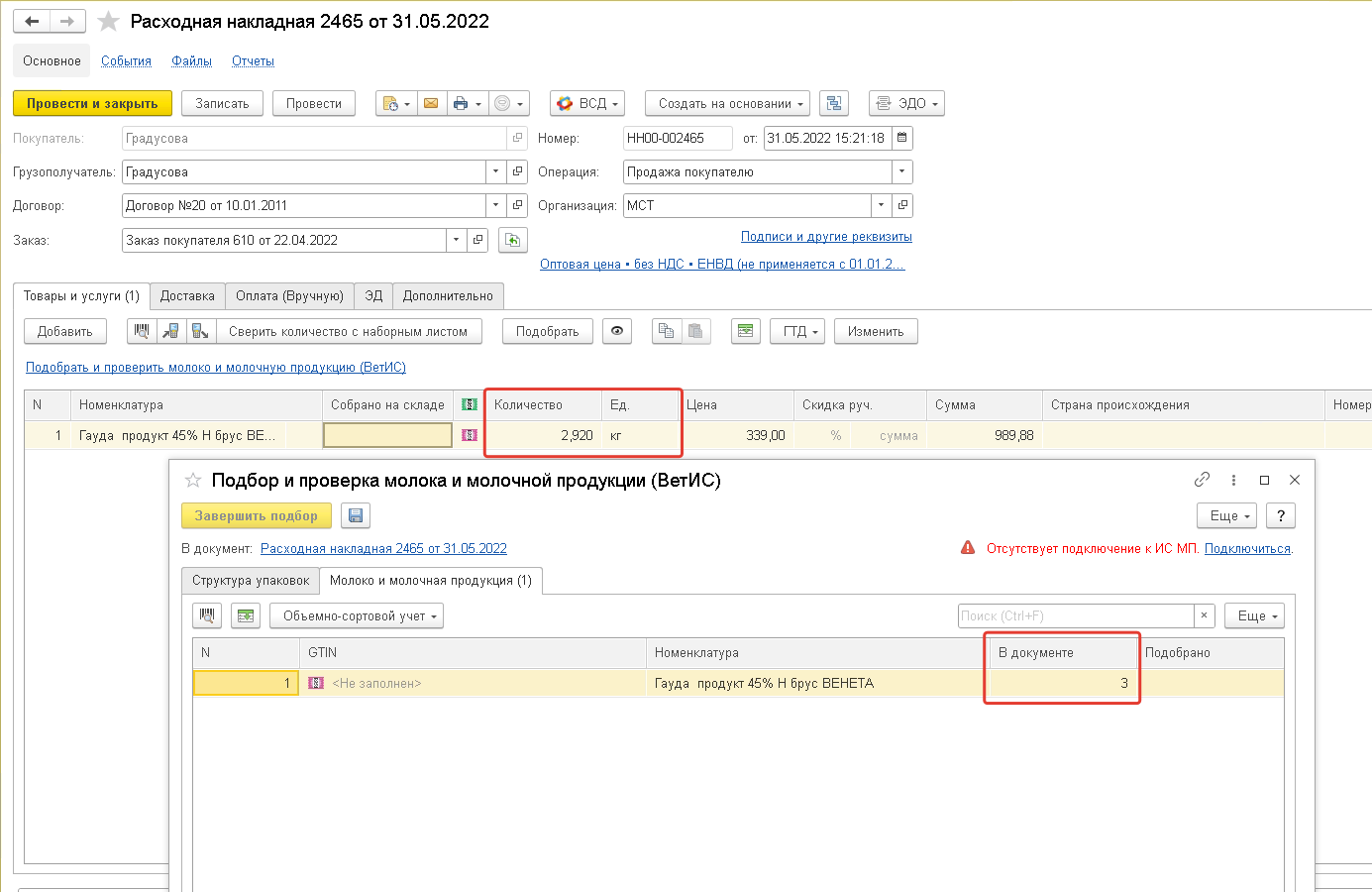The height and width of the screenshot is (892, 1372).
Task: Click the fill-from-order green arrow icon
Action: tap(513, 240)
